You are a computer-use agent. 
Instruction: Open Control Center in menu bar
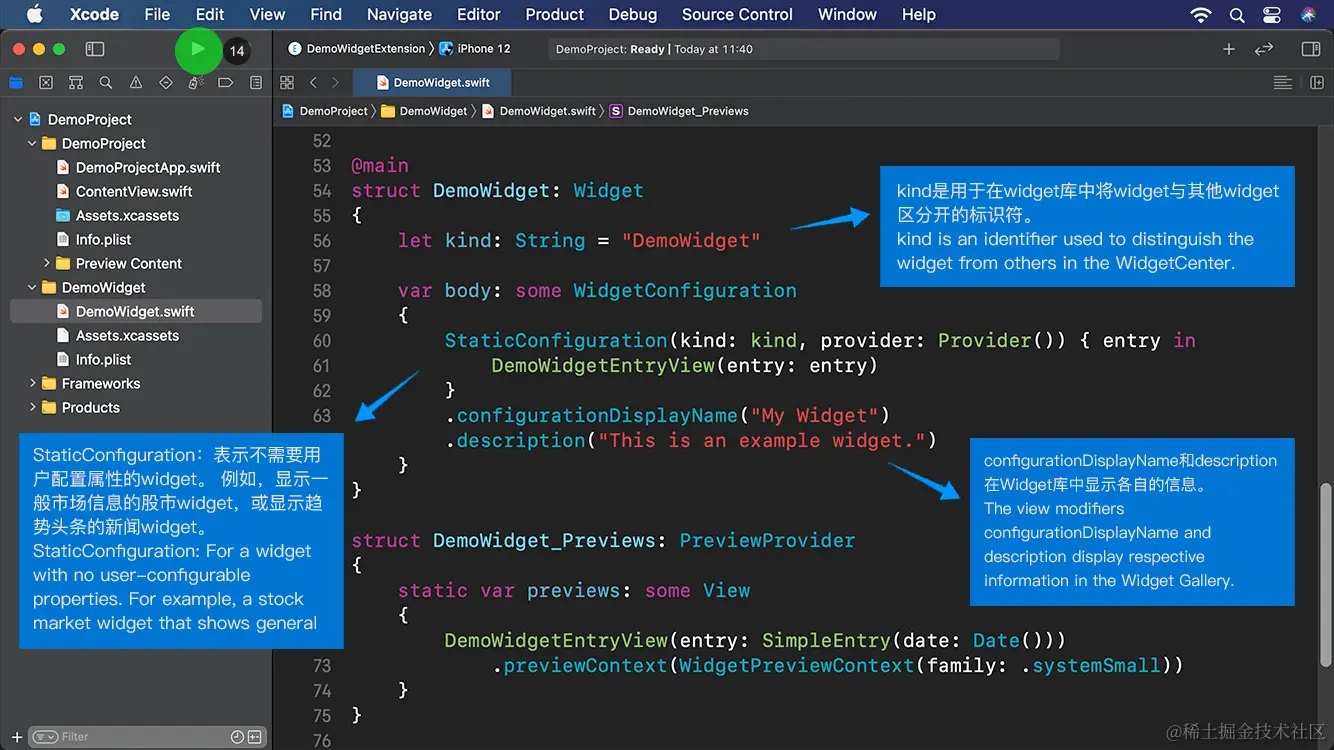[x=1271, y=15]
